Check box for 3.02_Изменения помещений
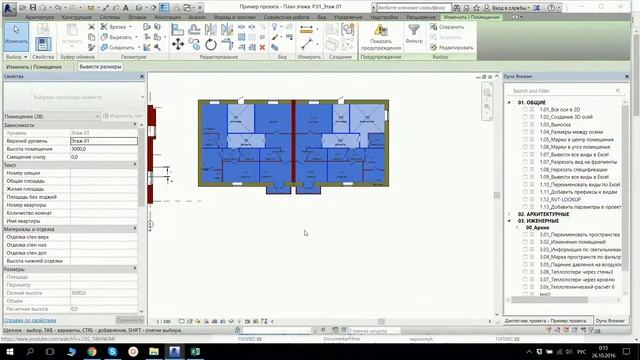Viewport: 640px width, 360px height. point(525,242)
